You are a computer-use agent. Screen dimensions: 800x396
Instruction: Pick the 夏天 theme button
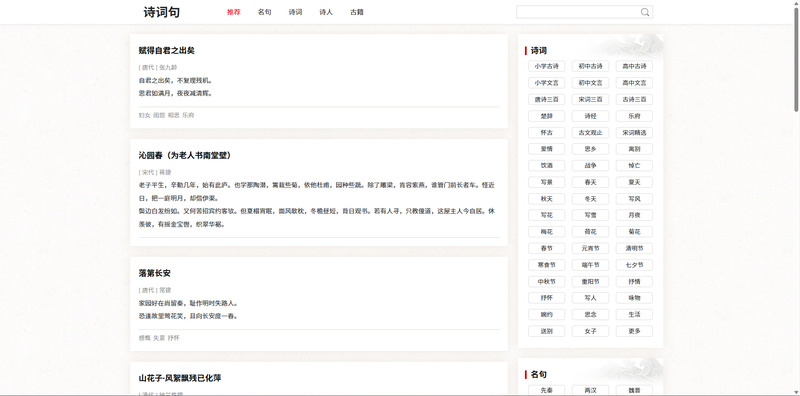(x=634, y=182)
